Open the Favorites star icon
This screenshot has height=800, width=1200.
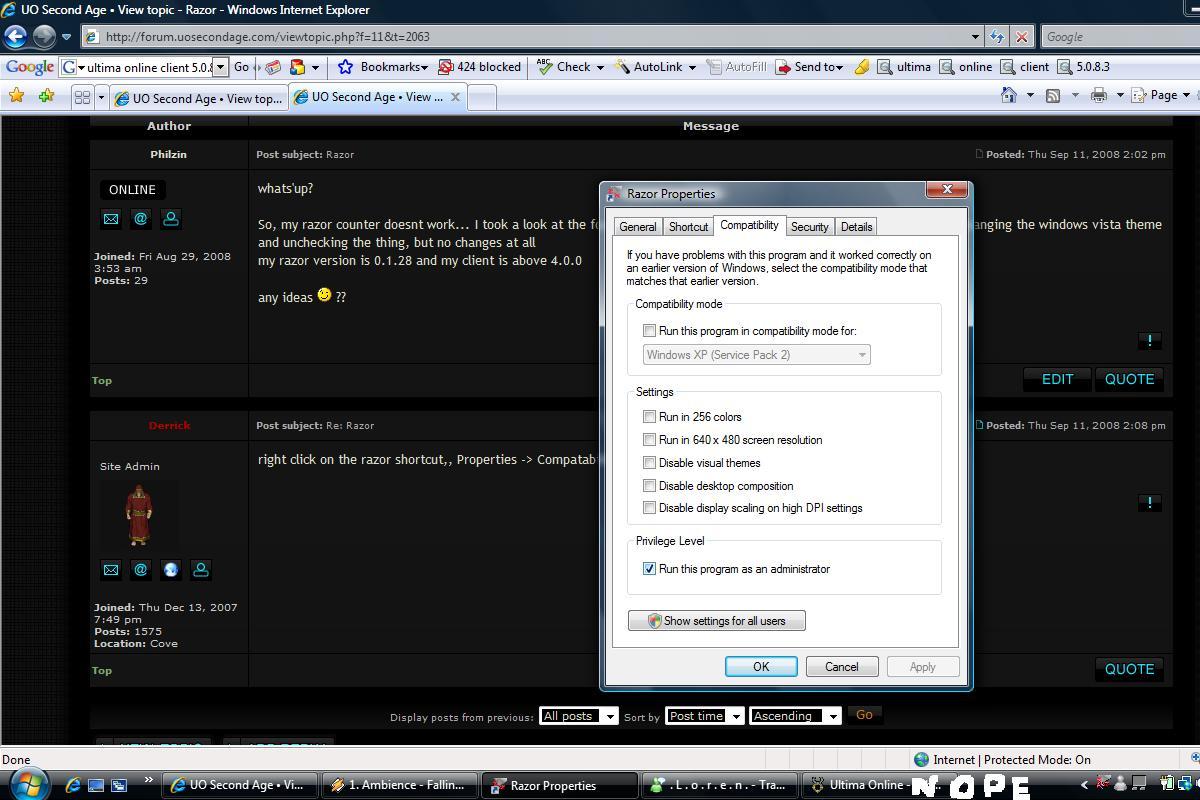click(x=16, y=96)
